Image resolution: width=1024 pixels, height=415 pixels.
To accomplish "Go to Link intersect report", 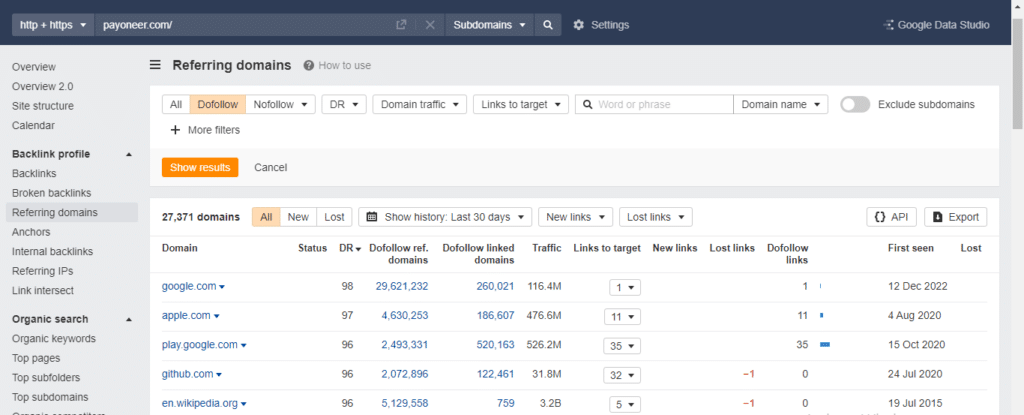I will [x=43, y=291].
